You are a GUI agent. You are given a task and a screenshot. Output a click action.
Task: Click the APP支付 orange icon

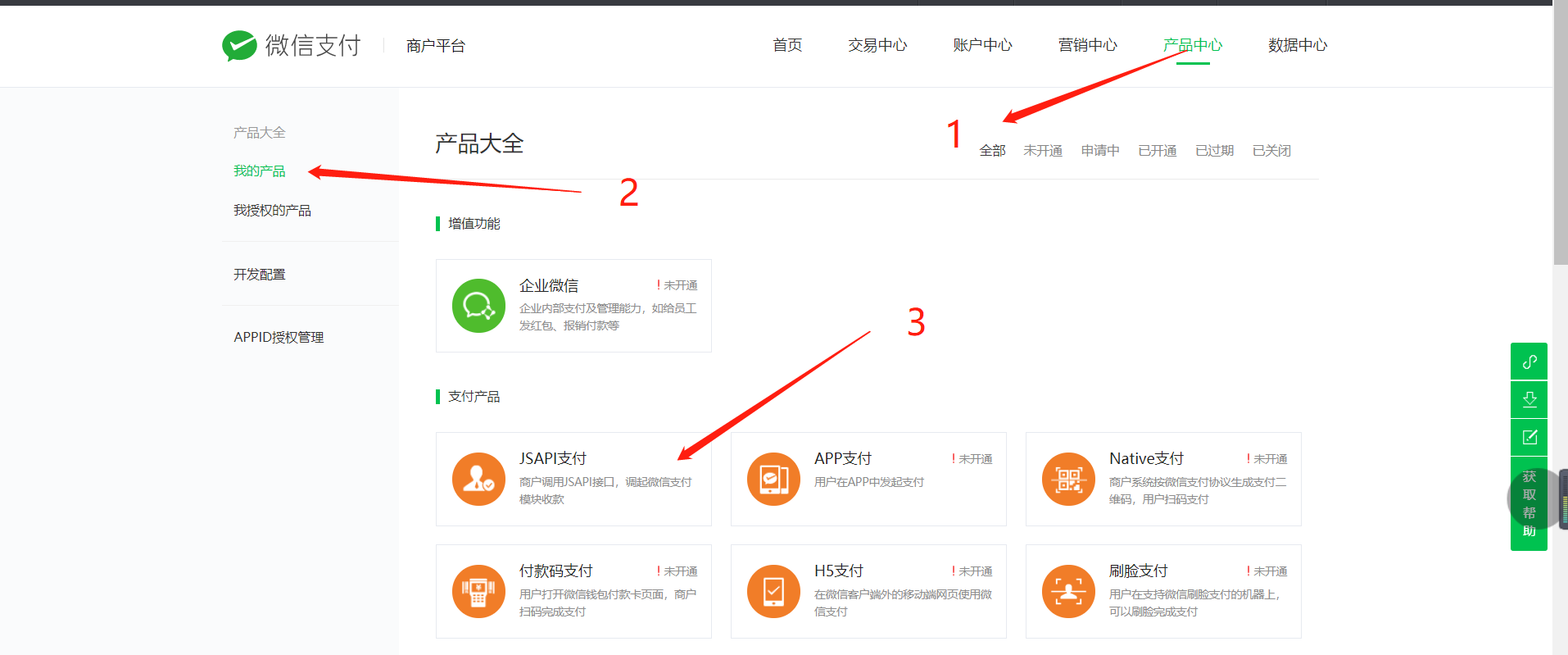tap(773, 479)
